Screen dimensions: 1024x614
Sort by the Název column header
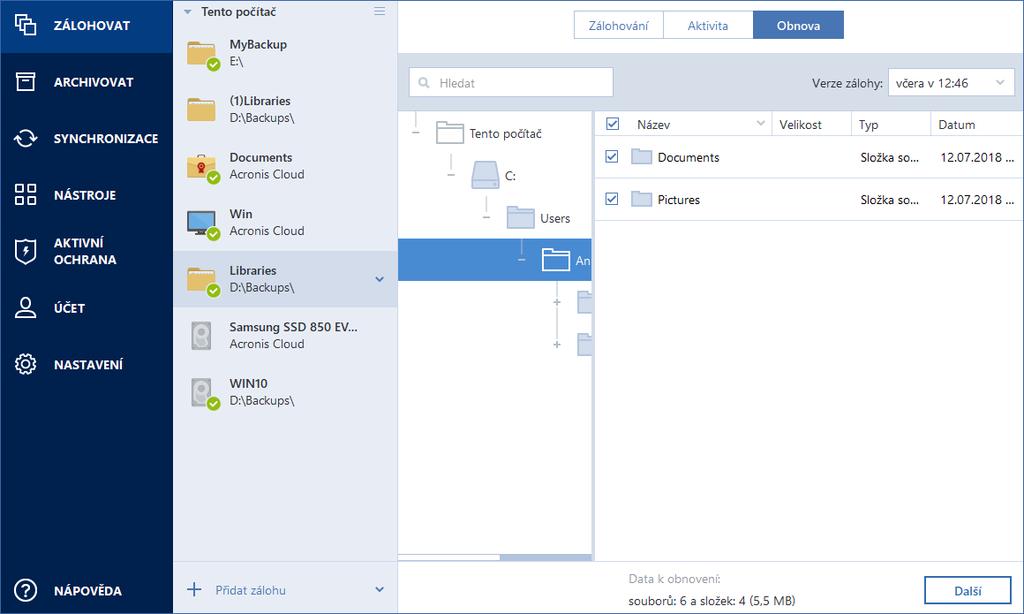653,125
